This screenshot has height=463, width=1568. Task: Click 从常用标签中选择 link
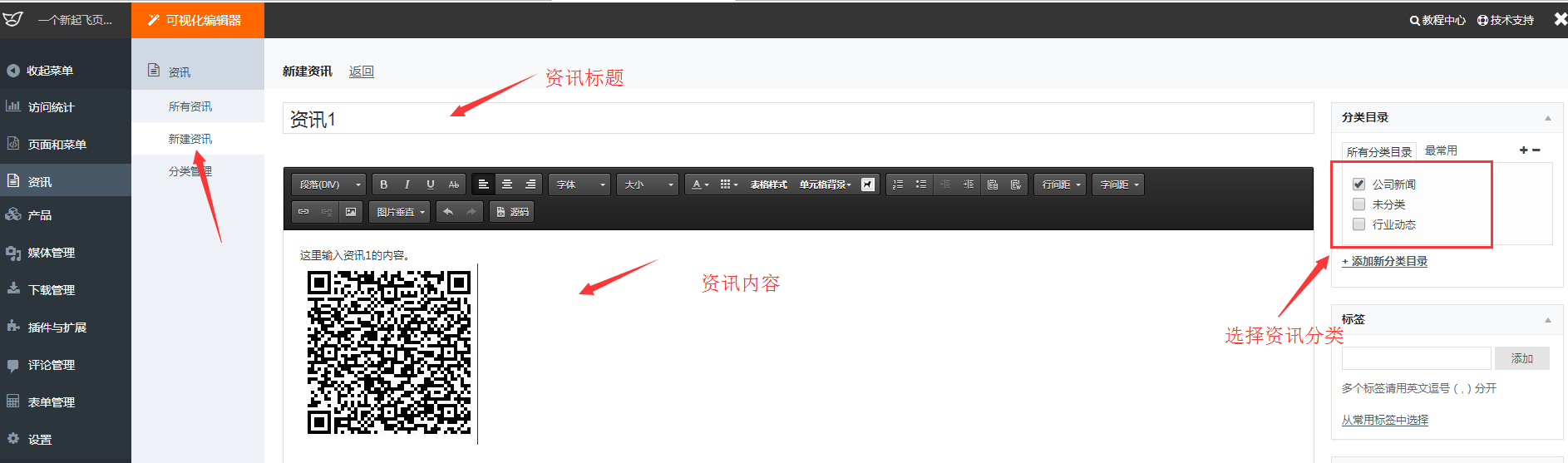[1384, 420]
